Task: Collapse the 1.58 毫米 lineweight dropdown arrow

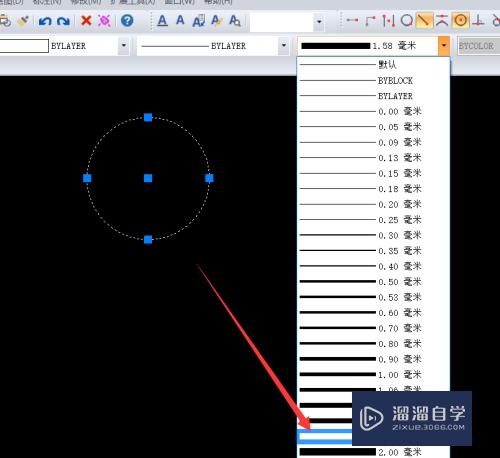Action: [x=444, y=45]
